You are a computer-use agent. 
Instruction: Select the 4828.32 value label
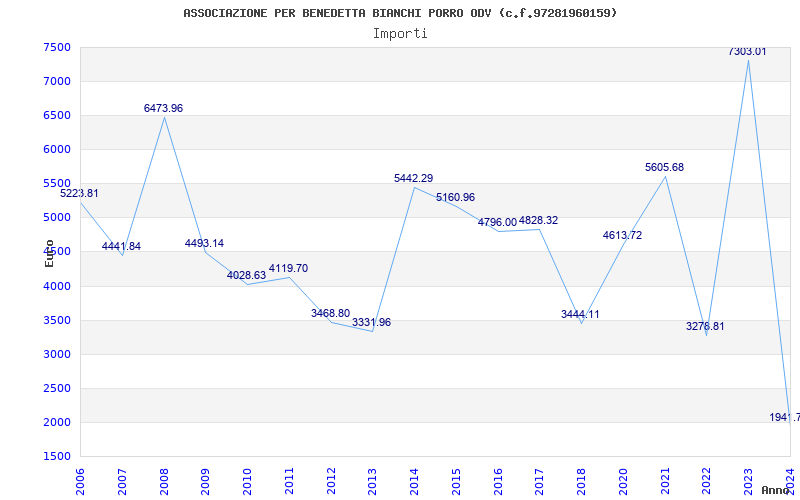(538, 220)
